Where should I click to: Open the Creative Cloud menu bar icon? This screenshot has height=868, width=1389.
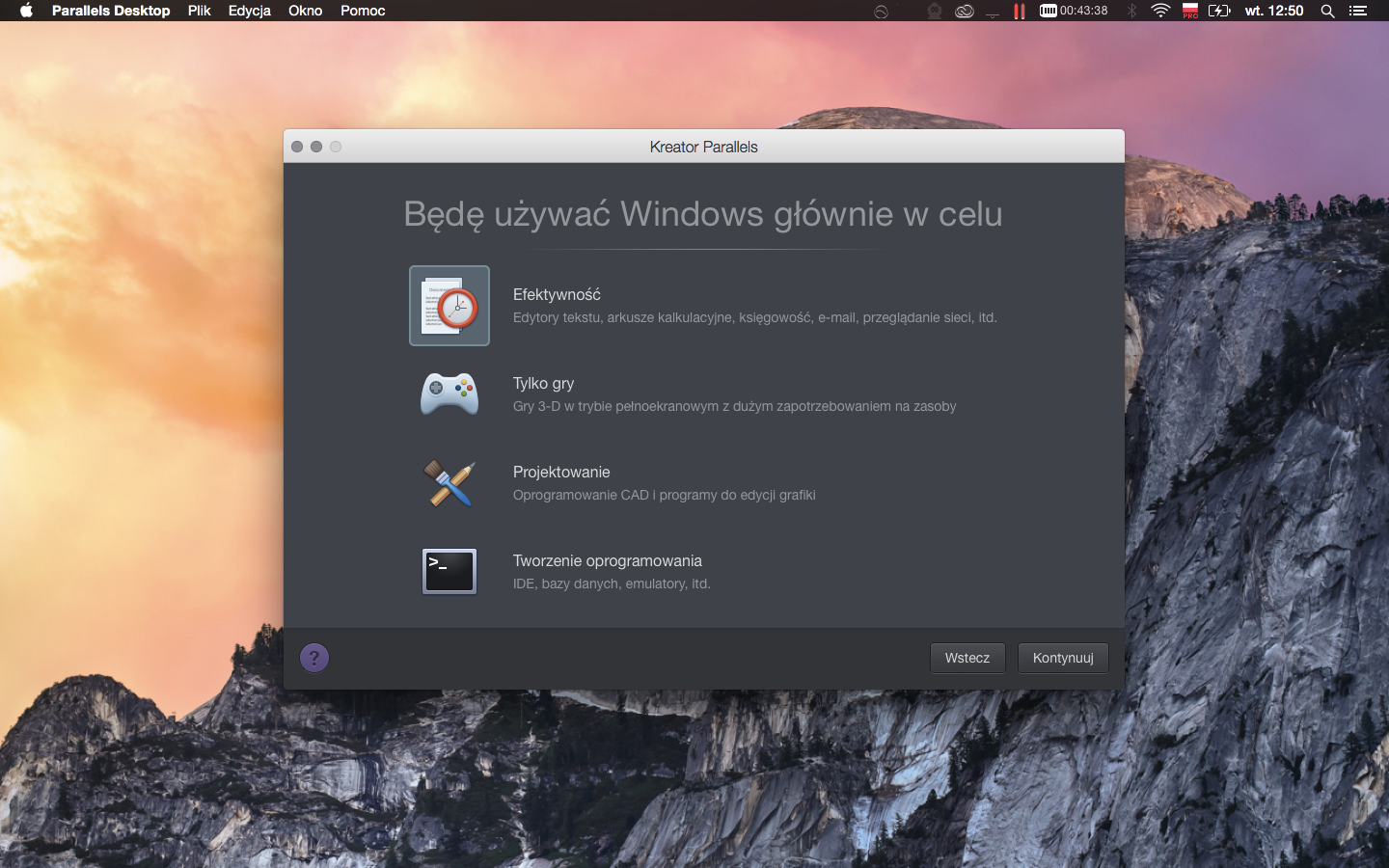(x=965, y=11)
